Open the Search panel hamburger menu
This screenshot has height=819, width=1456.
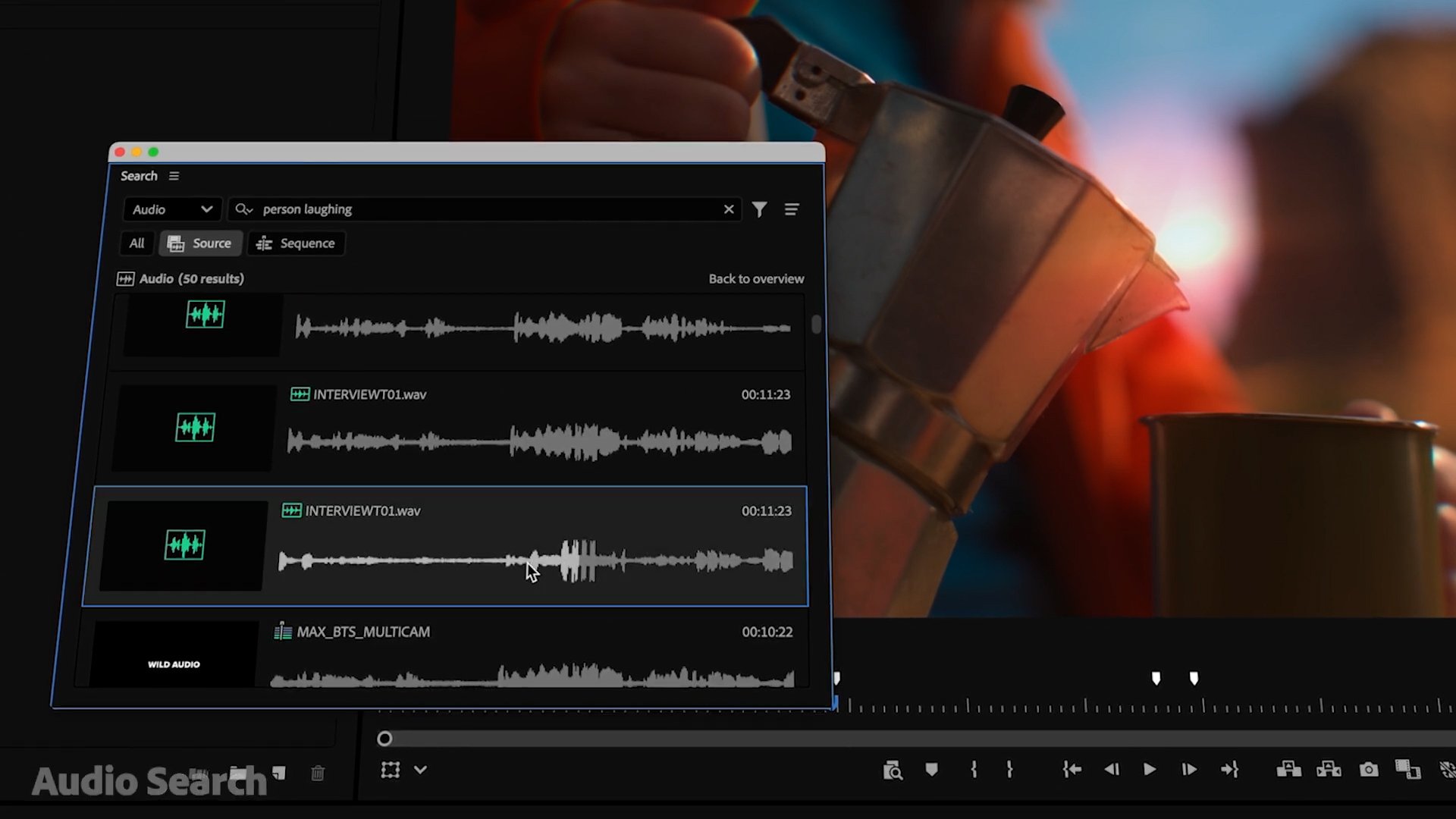[174, 175]
